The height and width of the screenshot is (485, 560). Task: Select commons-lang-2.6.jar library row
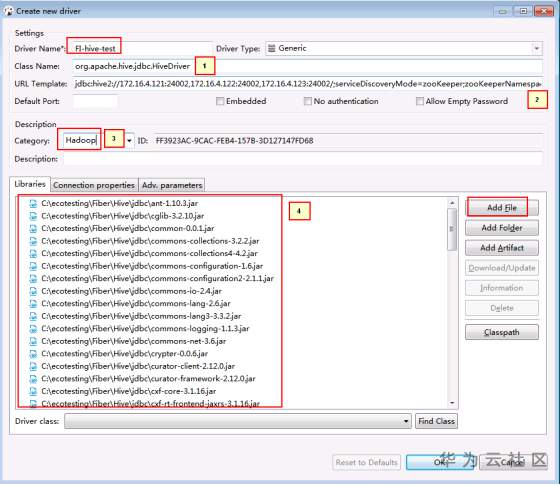136,304
